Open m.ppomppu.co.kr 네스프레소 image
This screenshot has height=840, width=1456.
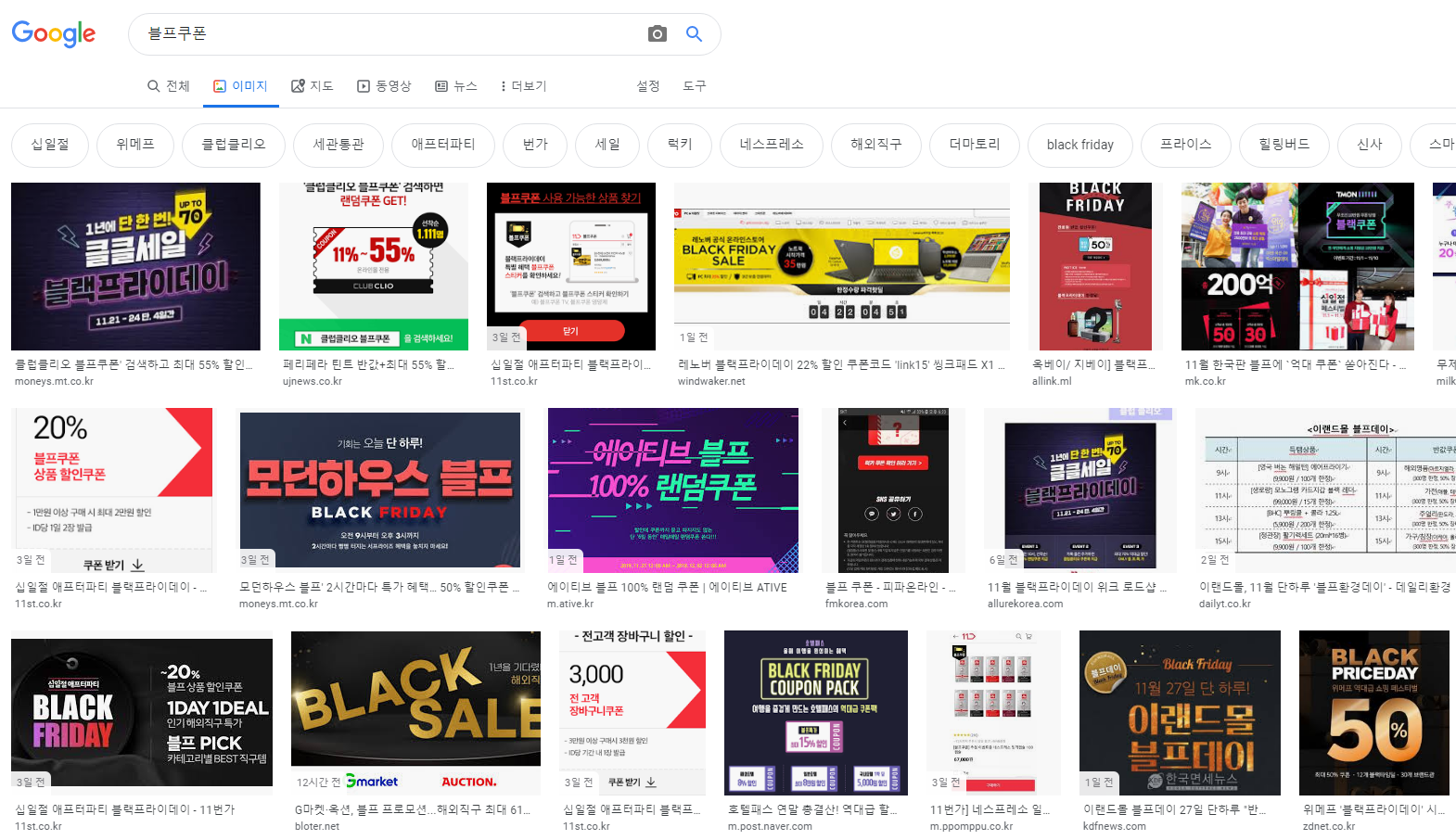click(x=993, y=713)
